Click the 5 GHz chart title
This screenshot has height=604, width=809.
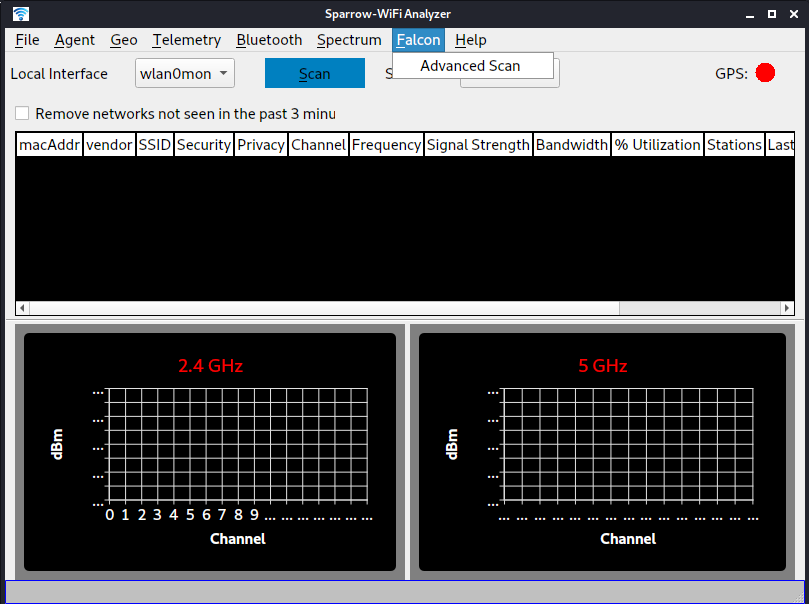[x=603, y=366]
